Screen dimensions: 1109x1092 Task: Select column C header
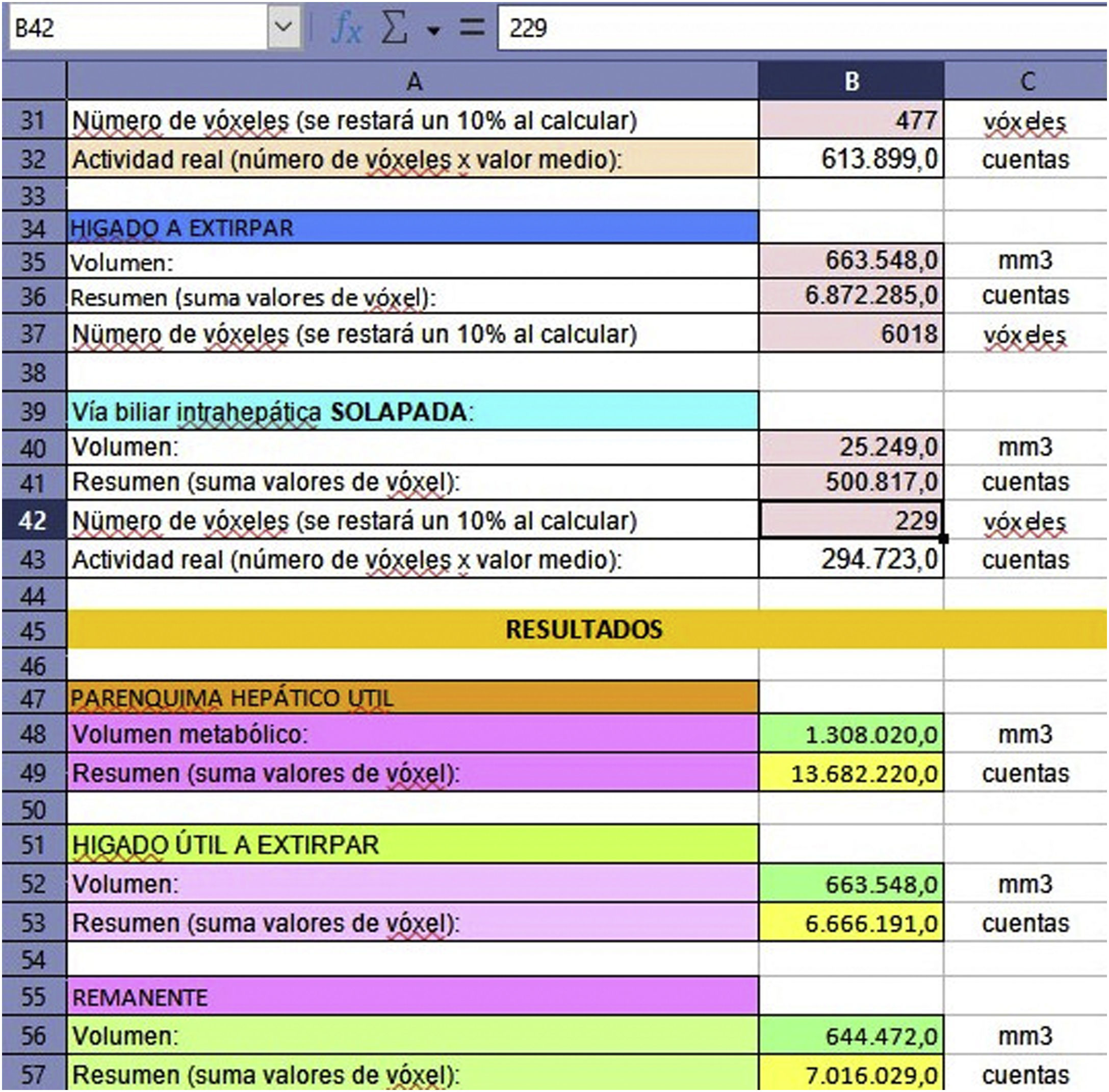point(1026,82)
